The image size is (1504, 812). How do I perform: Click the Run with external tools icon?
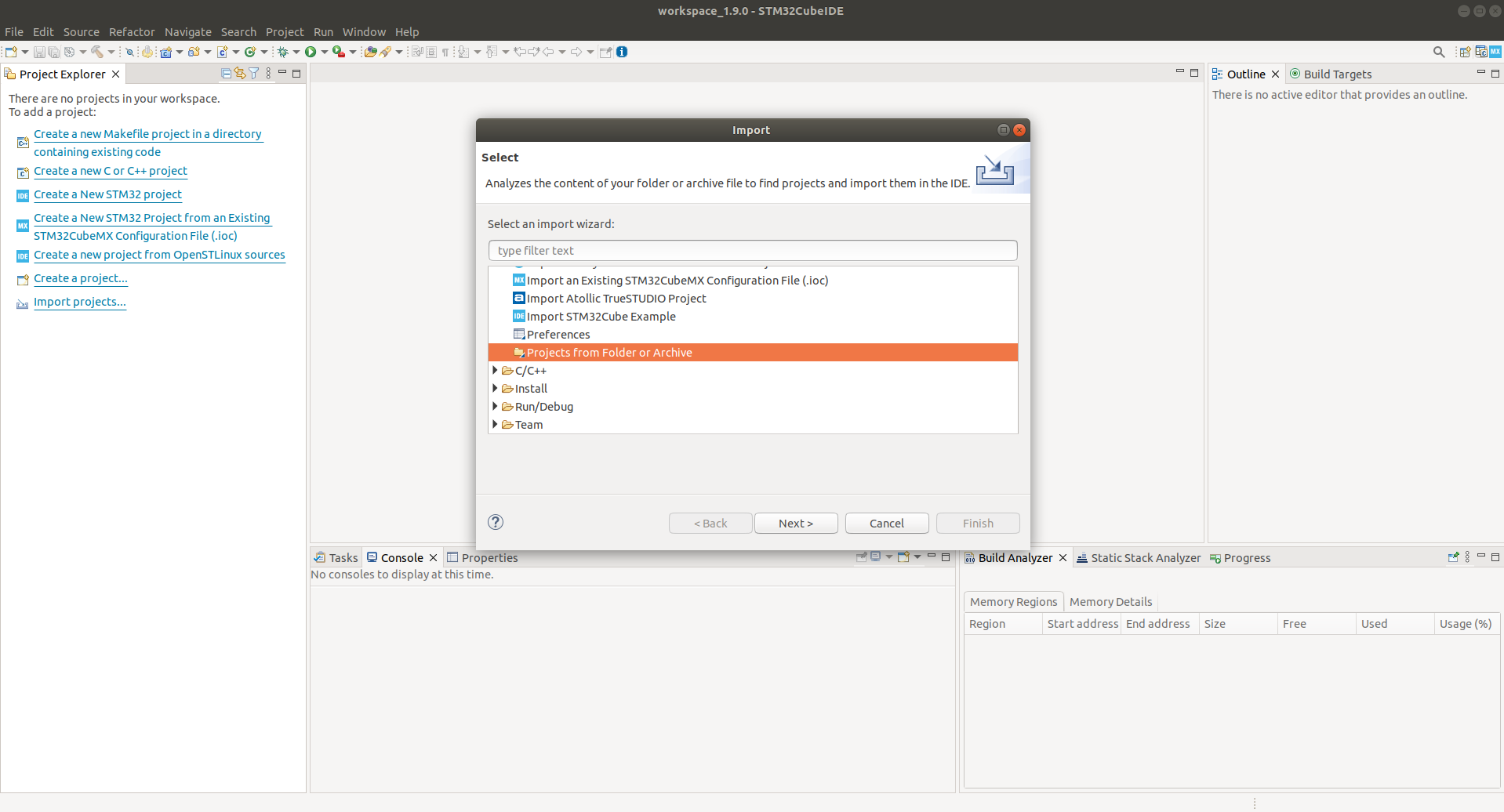pos(338,52)
